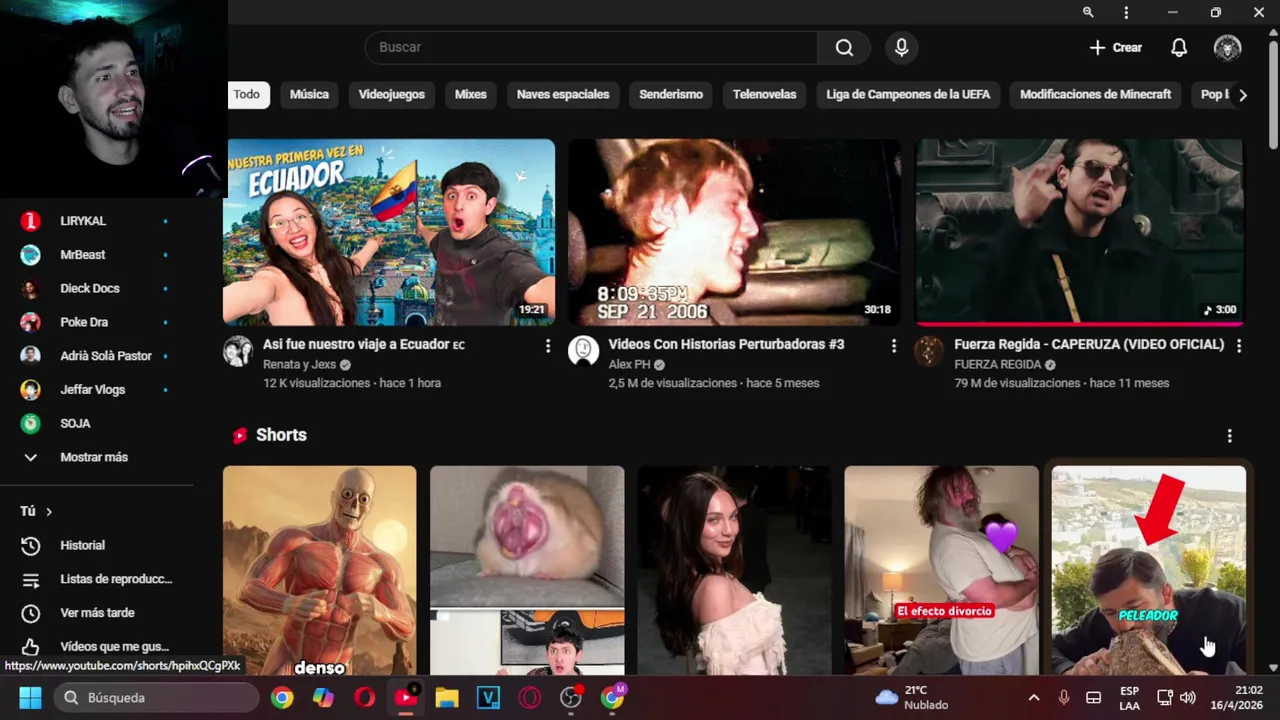The height and width of the screenshot is (720, 1280).
Task: Open Ver más tarde in sidebar
Action: coord(95,613)
